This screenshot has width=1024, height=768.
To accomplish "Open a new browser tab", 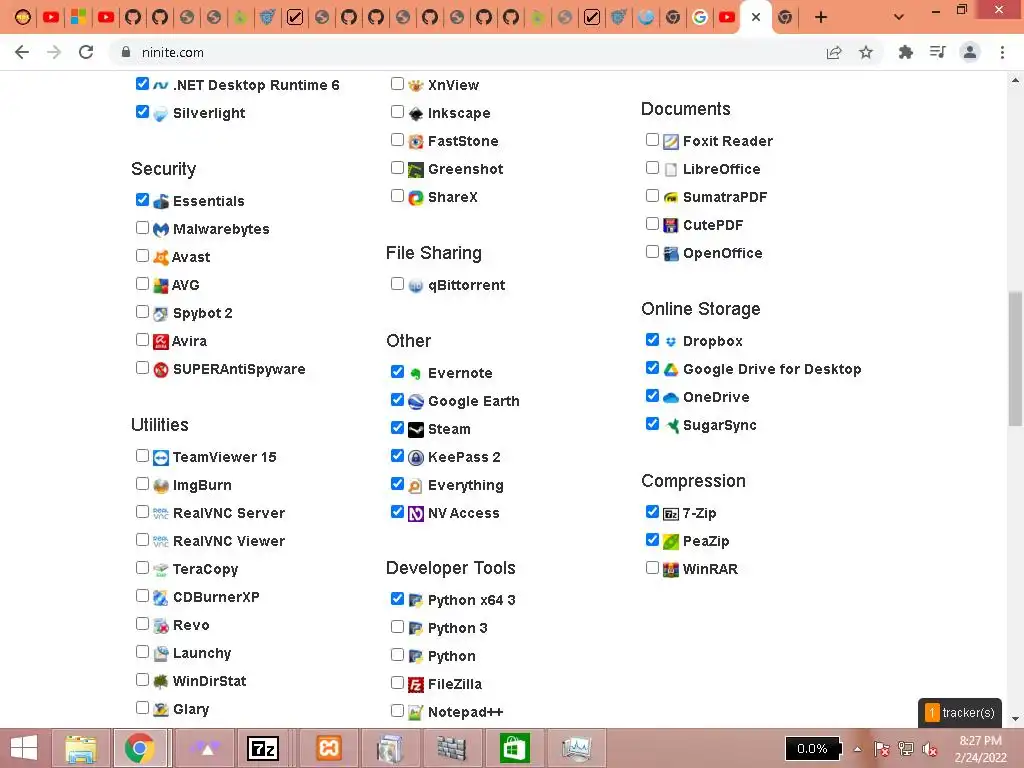I will point(821,17).
